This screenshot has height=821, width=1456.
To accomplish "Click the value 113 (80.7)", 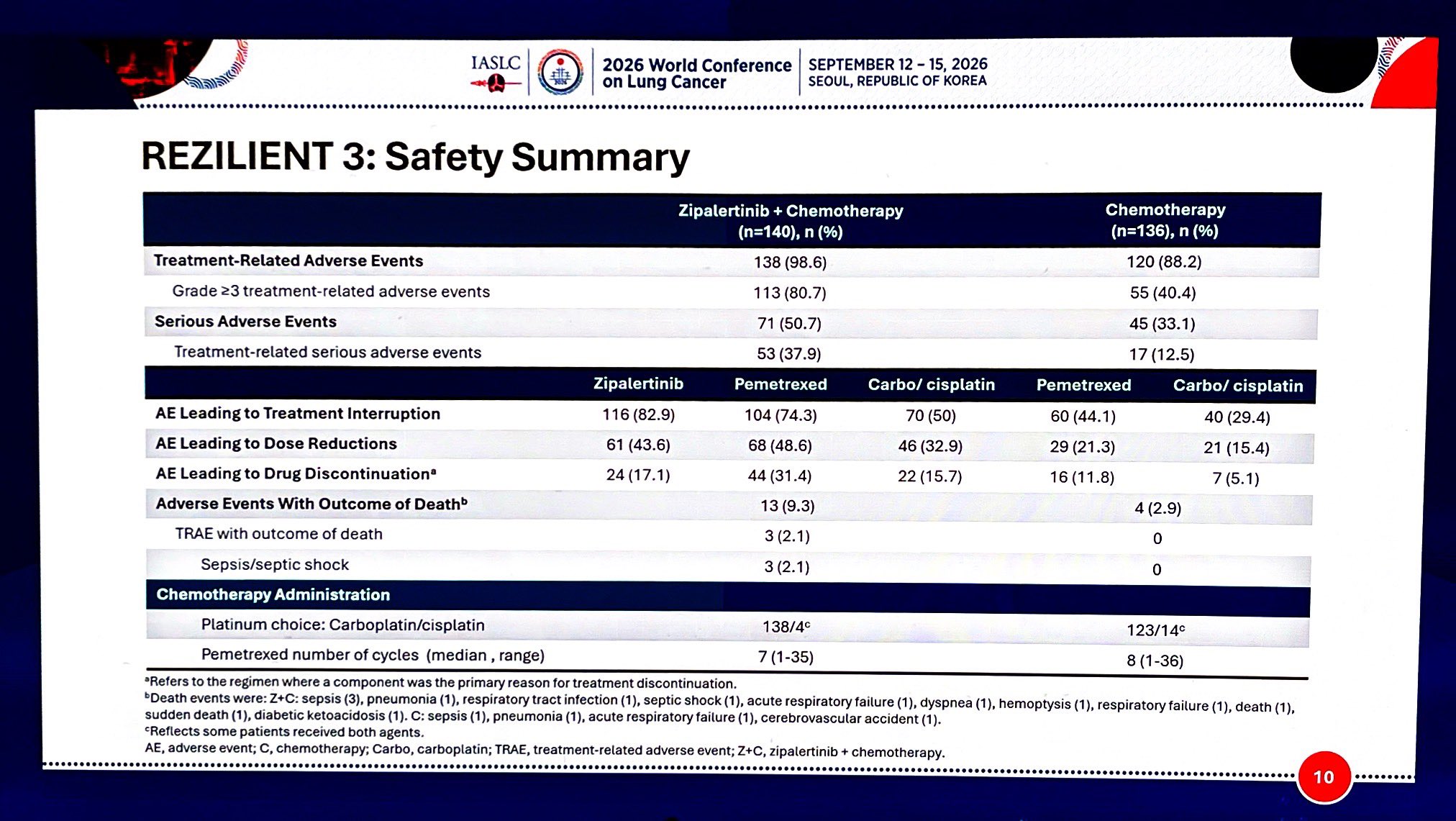I will coord(790,293).
